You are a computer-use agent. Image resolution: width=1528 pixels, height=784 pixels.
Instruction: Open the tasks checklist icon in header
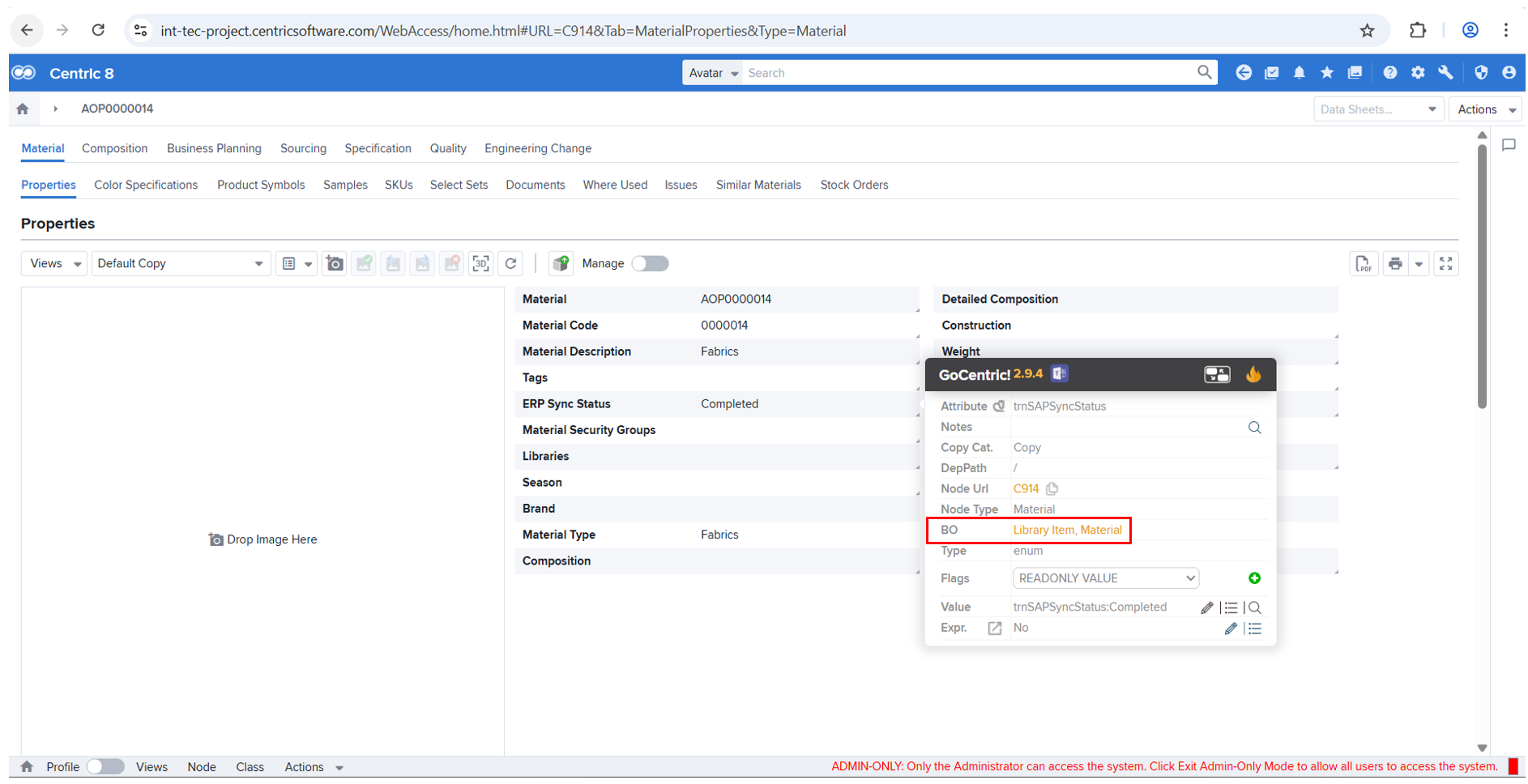coord(1271,73)
